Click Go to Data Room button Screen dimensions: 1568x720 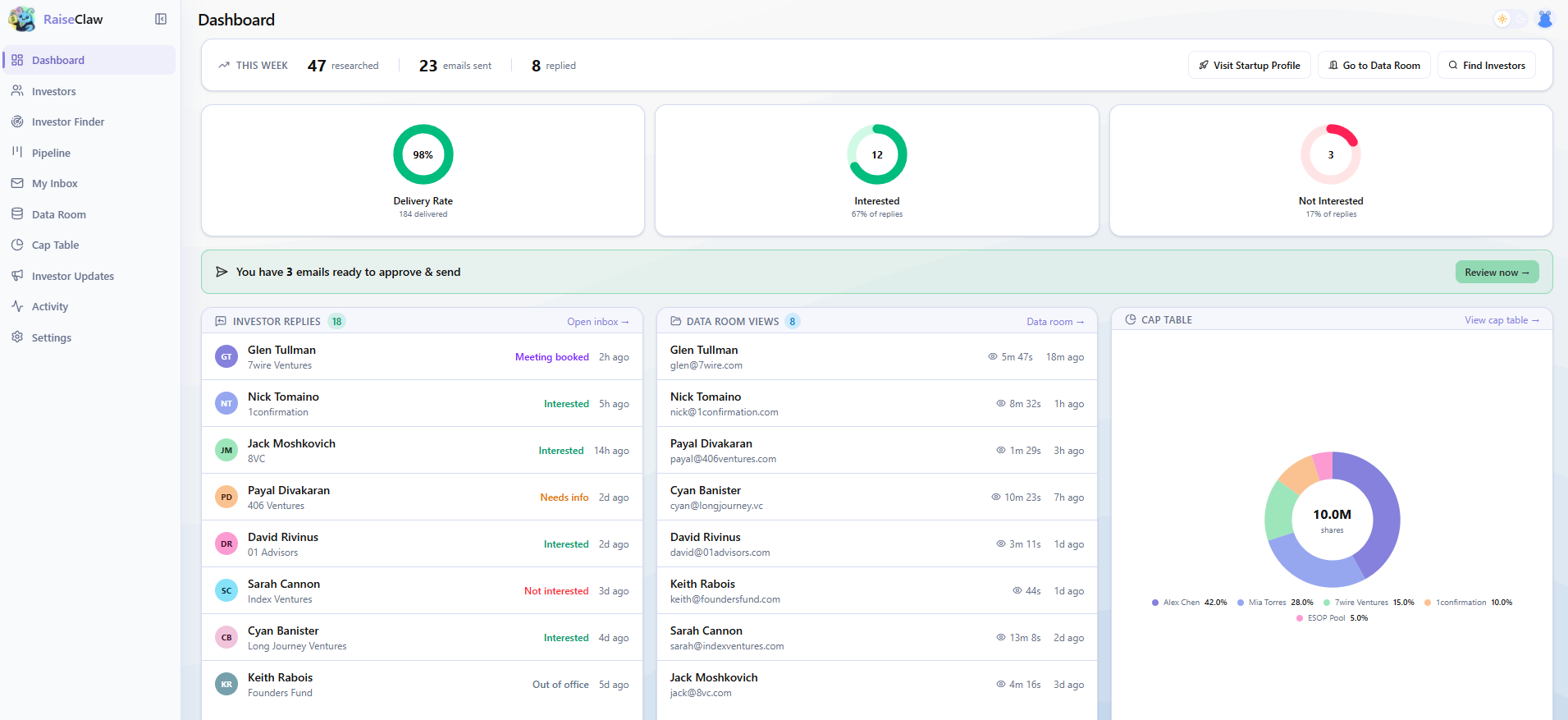1374,65
